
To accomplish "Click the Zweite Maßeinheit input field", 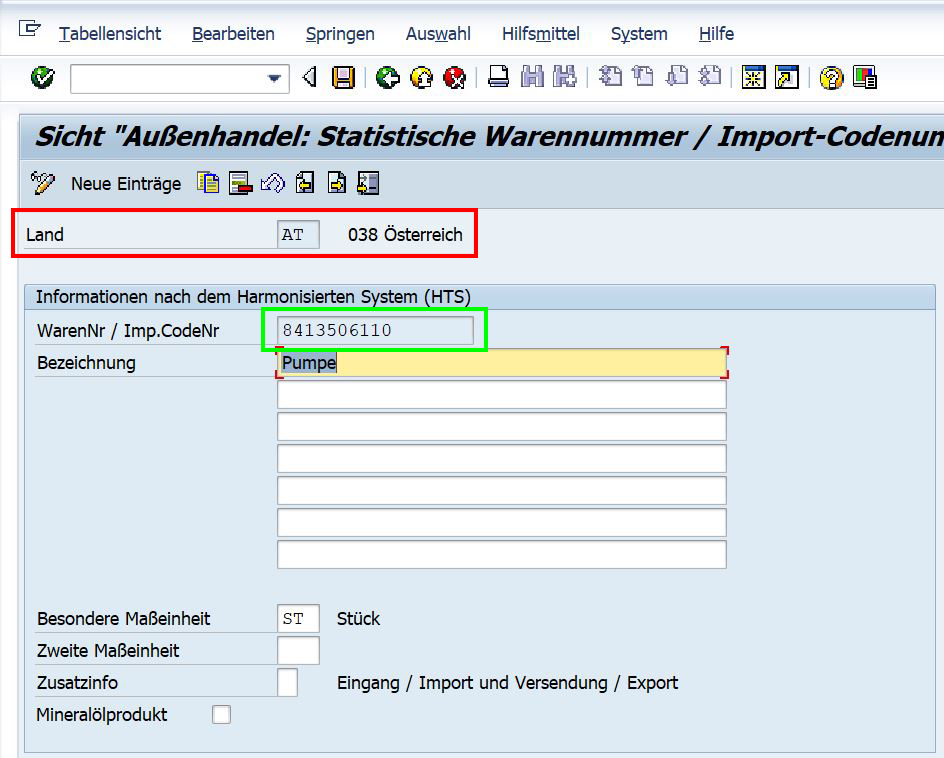I will tap(298, 650).
